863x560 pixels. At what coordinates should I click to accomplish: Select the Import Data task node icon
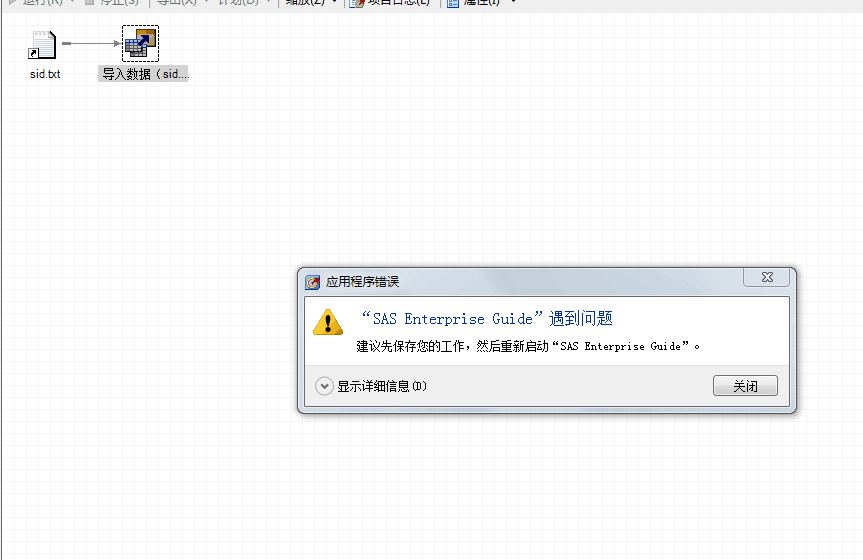pos(140,44)
